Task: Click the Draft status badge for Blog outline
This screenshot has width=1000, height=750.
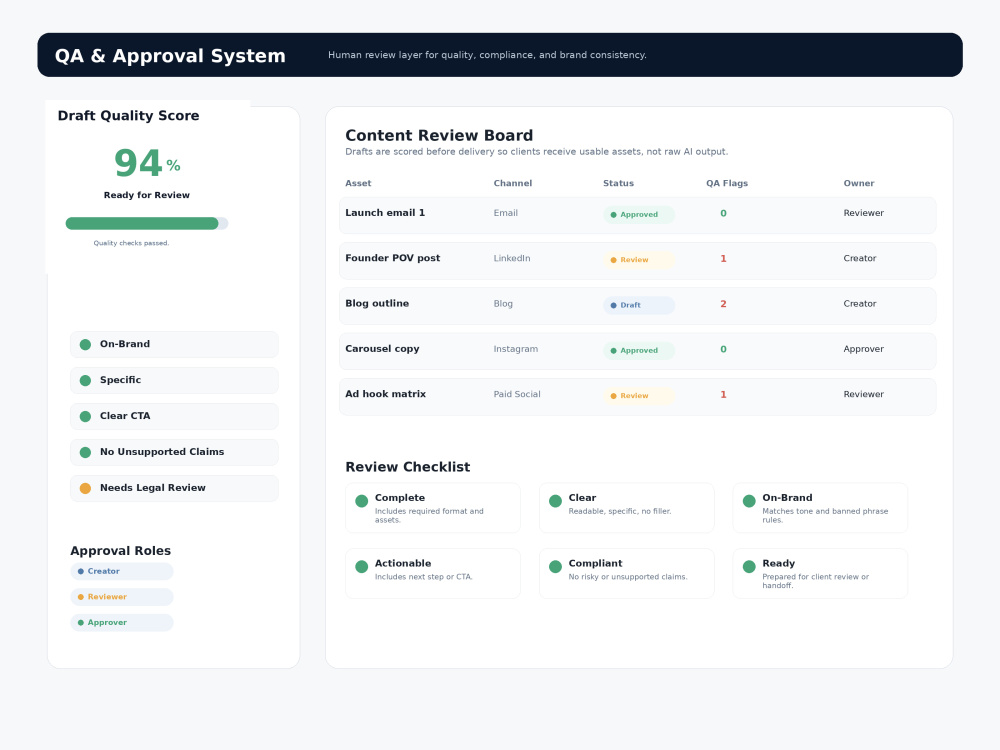Action: (x=639, y=305)
